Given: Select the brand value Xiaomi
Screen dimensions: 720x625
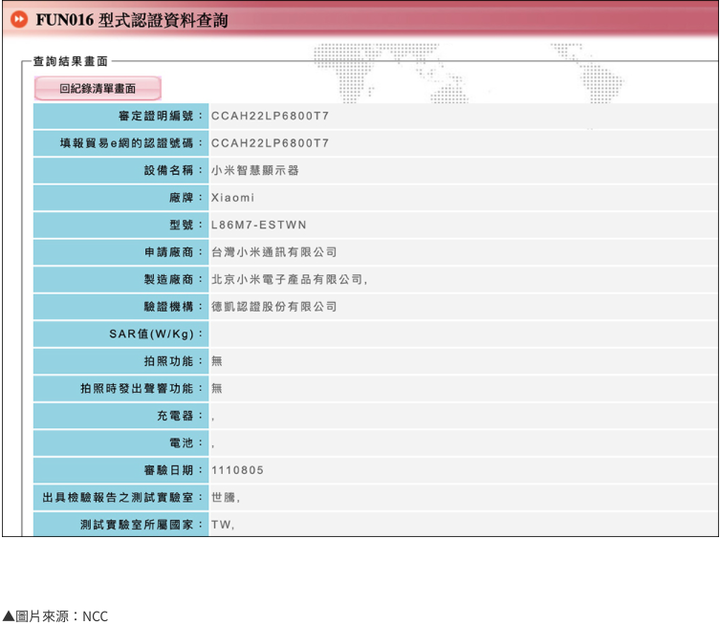Looking at the screenshot, I should coord(233,197).
